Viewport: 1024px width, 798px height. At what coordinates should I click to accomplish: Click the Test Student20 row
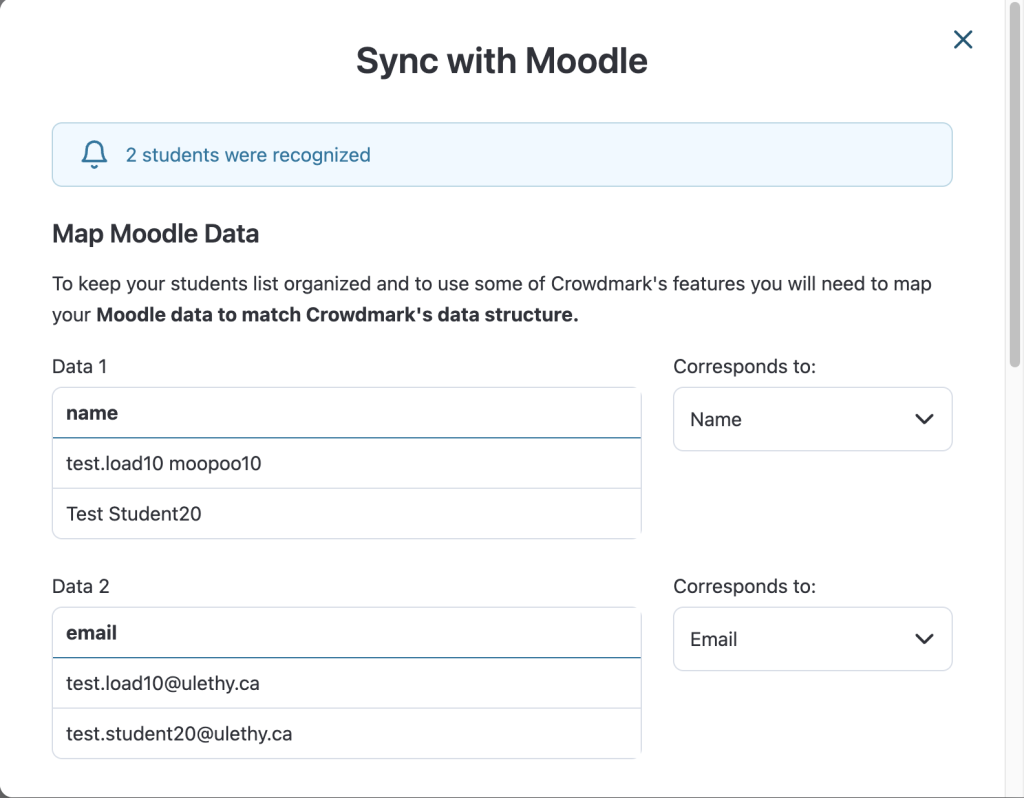[x=347, y=514]
